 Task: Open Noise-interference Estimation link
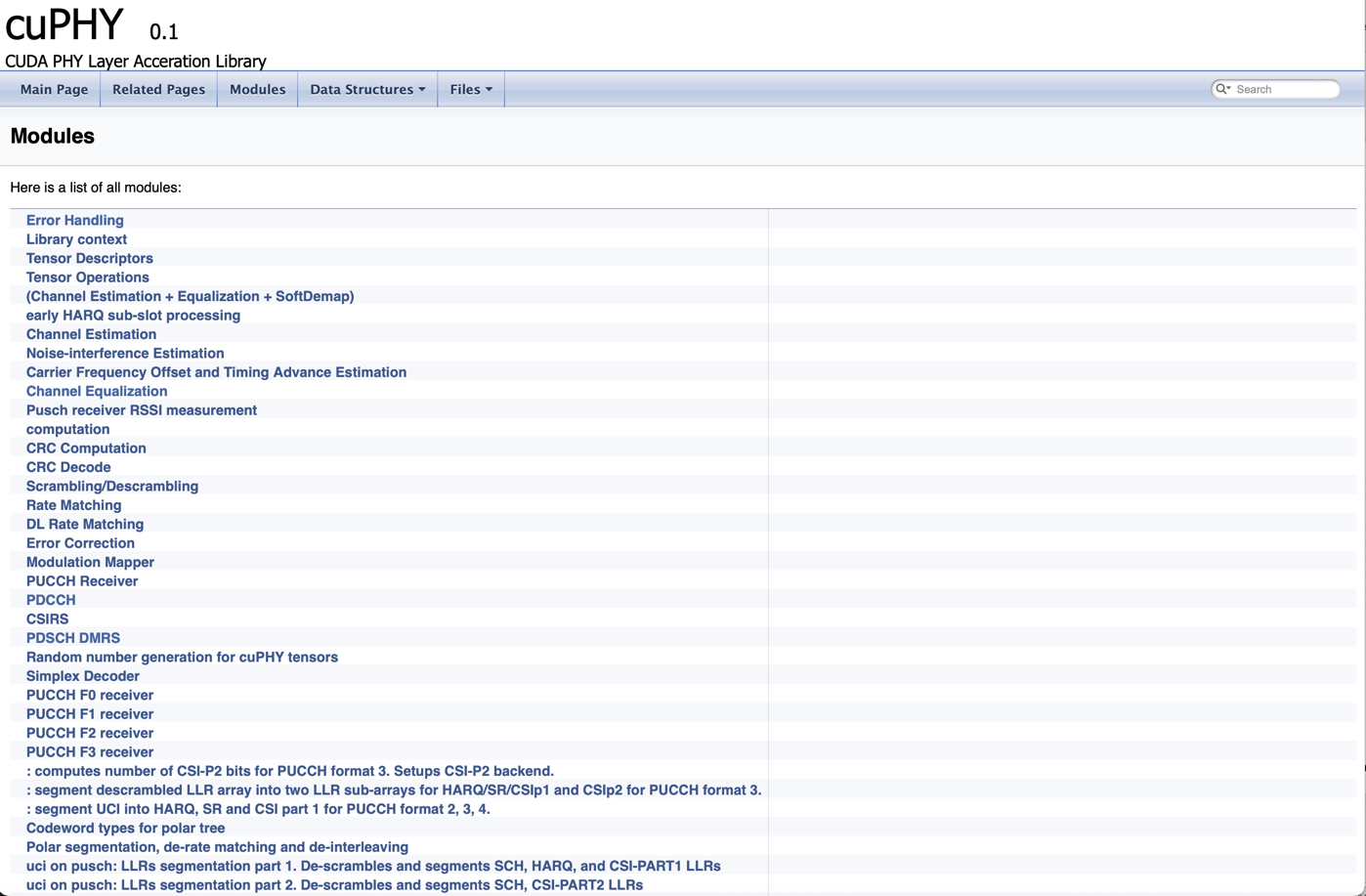click(x=125, y=353)
